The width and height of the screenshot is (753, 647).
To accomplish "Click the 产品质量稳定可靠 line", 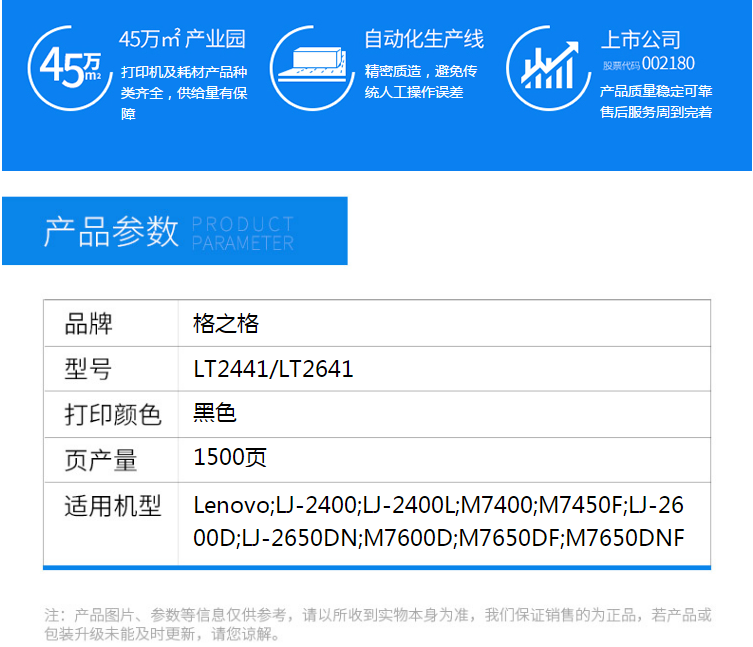I will (x=656, y=91).
